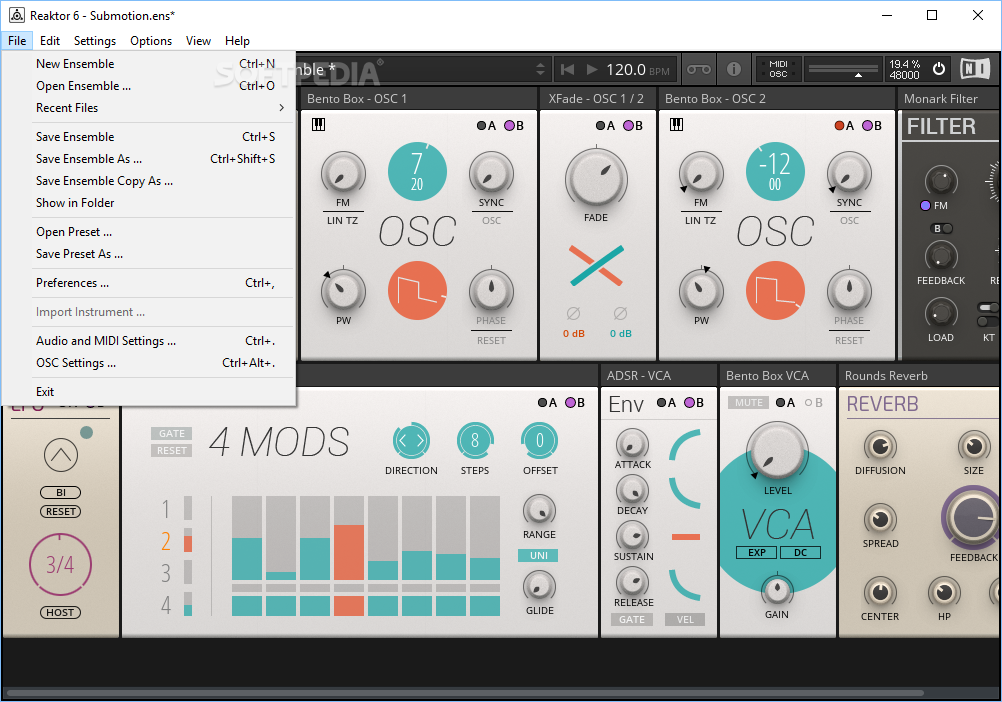This screenshot has height=702, width=1002.
Task: Choose Save Ensemble Copy As
Action: point(149,181)
